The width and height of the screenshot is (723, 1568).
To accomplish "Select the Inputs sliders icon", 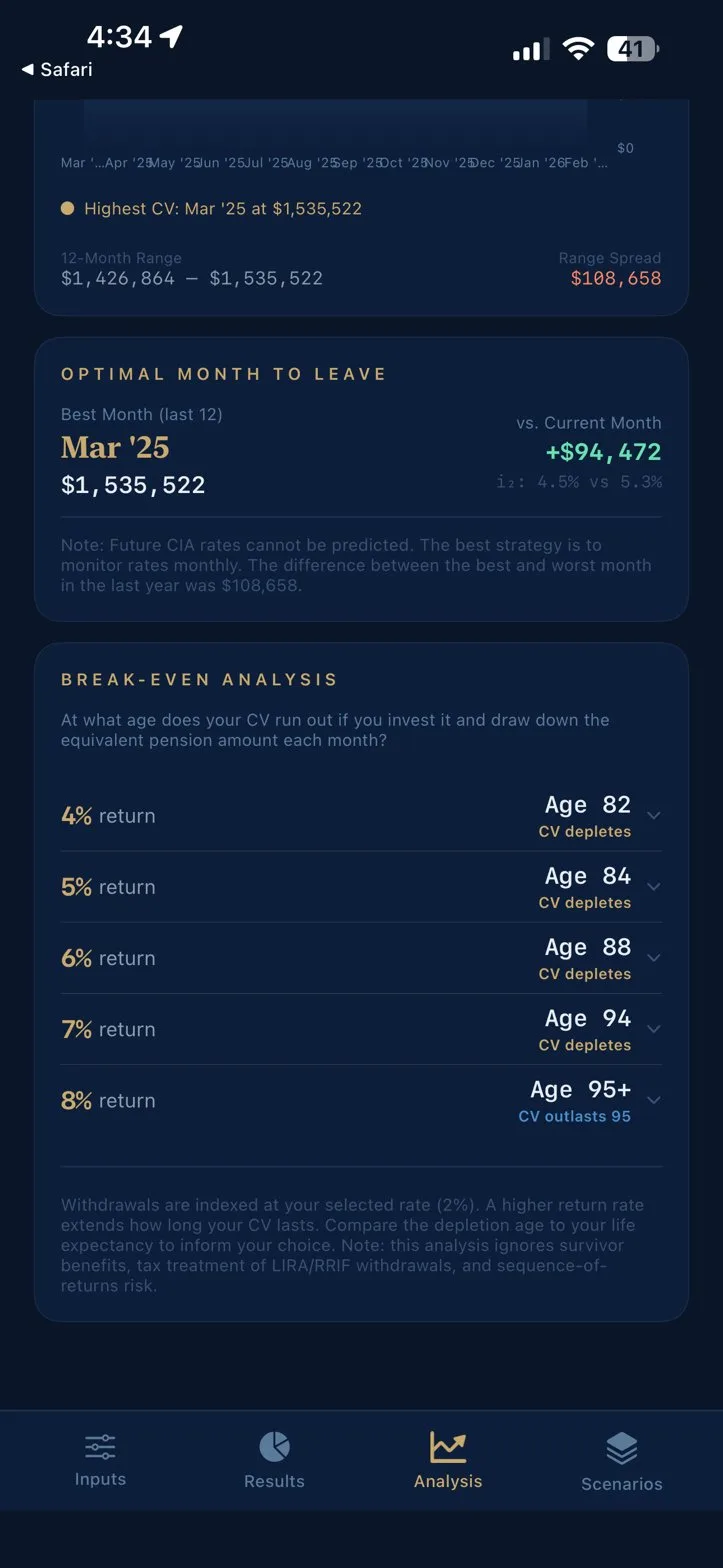I will click(99, 1444).
